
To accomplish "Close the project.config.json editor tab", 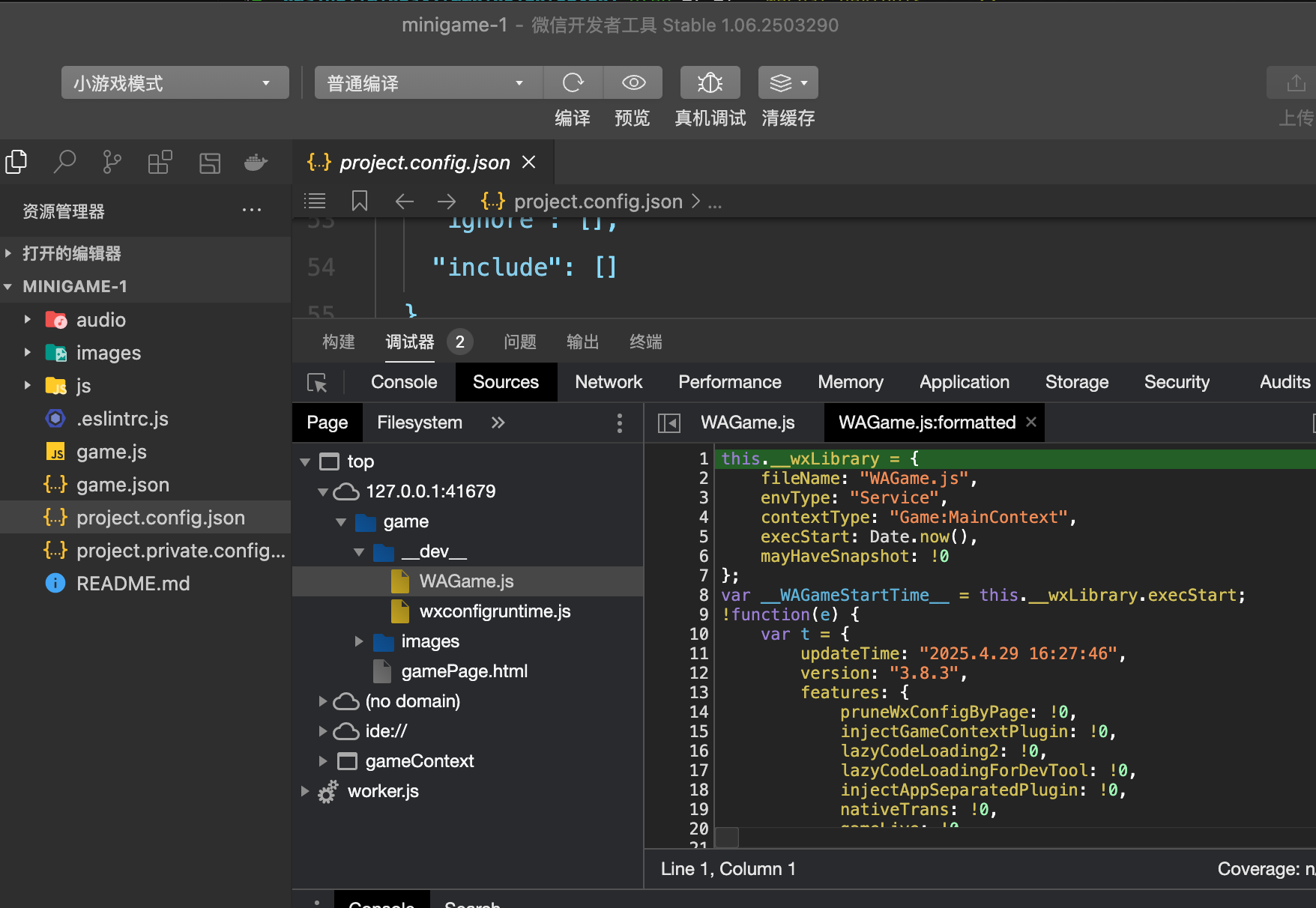I will pyautogui.click(x=529, y=162).
